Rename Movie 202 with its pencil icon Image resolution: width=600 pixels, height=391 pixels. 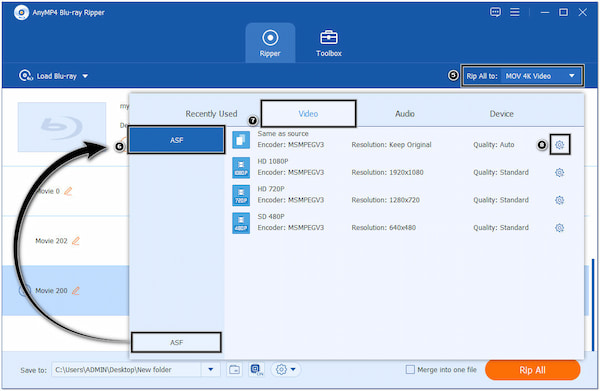(76, 241)
